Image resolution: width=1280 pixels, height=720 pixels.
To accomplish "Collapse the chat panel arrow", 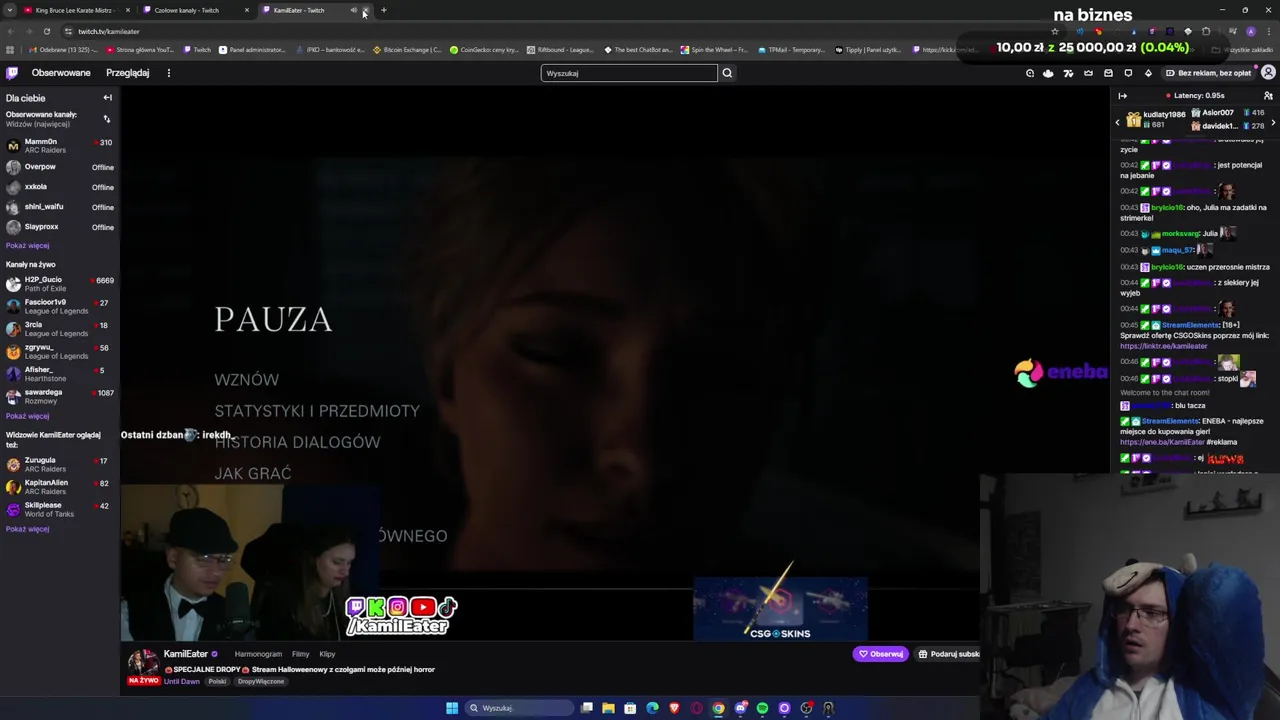I will coord(1122,96).
